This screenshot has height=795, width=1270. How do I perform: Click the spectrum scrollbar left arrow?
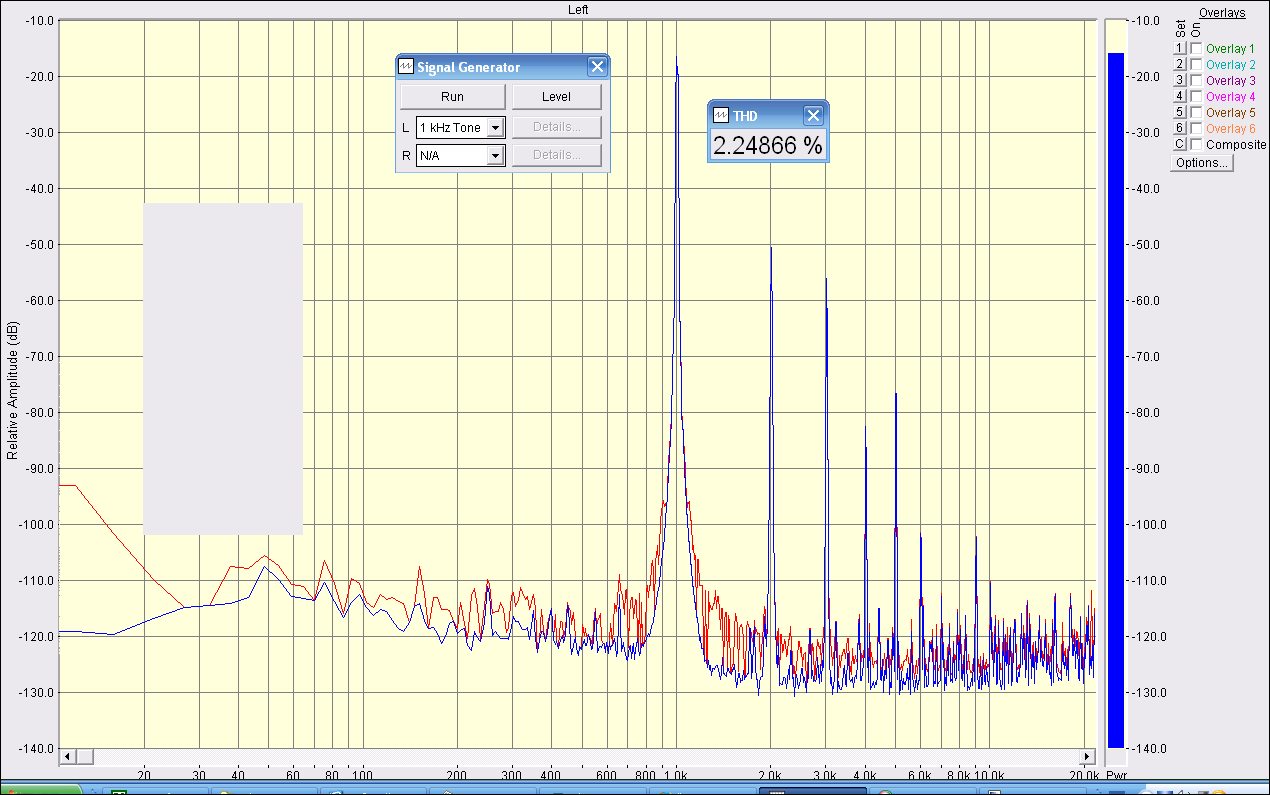click(x=67, y=755)
